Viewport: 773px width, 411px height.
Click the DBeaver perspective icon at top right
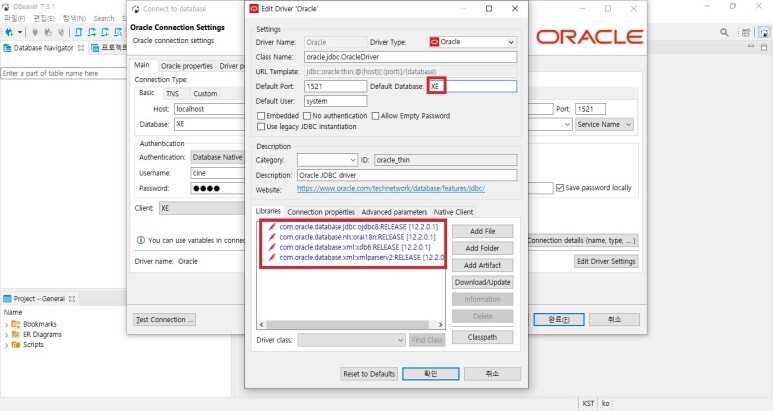tap(764, 33)
